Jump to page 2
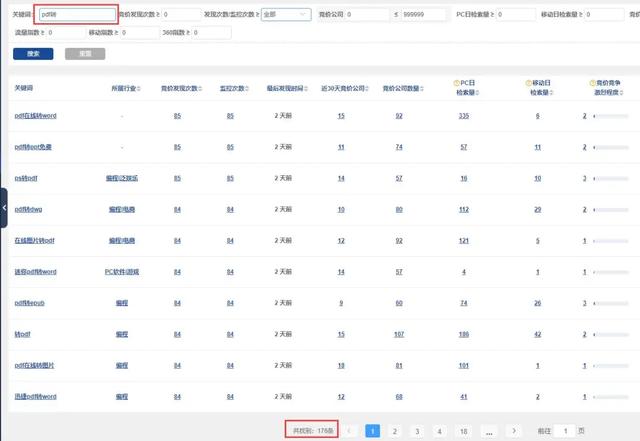This screenshot has width=640, height=441. (394, 430)
